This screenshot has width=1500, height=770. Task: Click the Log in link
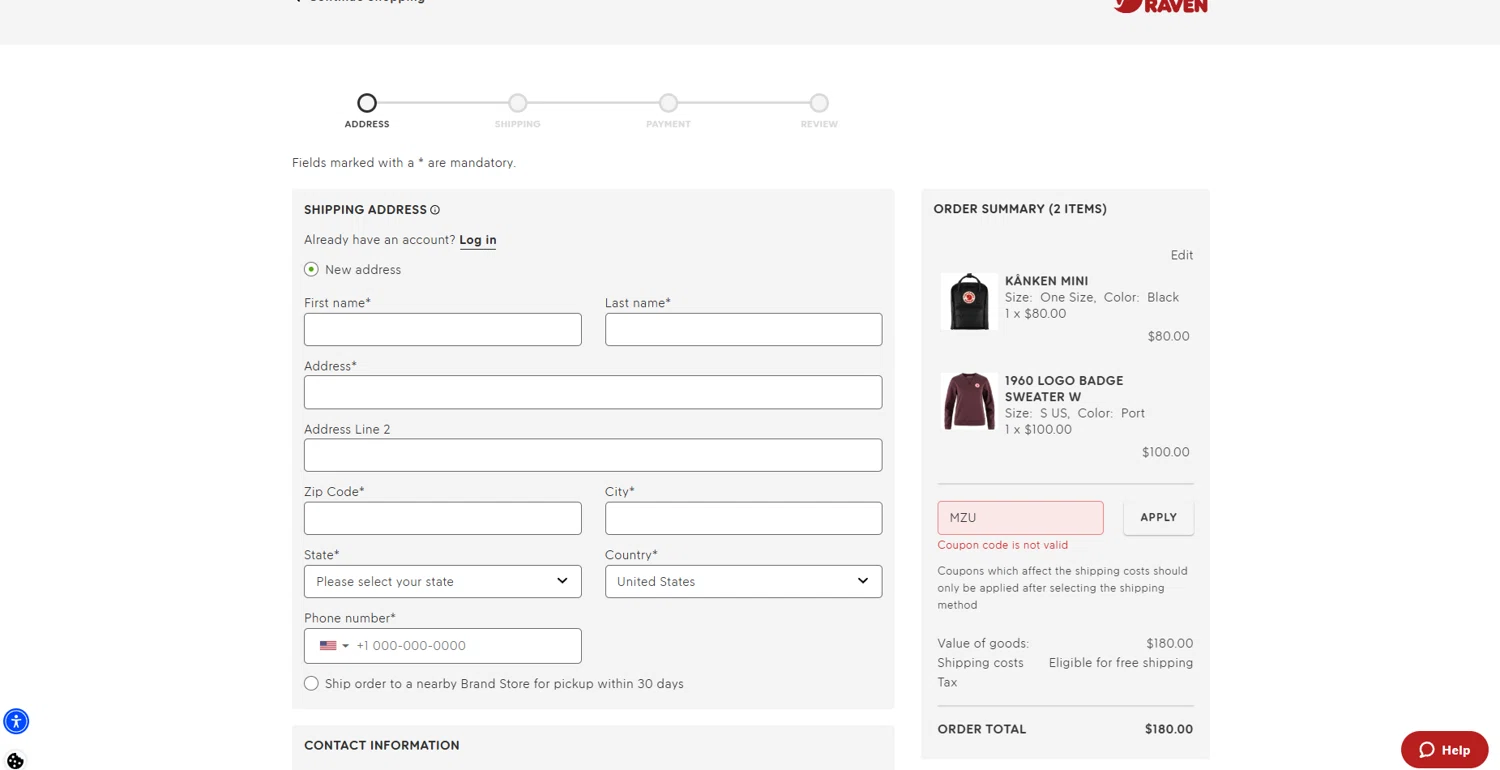pos(478,240)
